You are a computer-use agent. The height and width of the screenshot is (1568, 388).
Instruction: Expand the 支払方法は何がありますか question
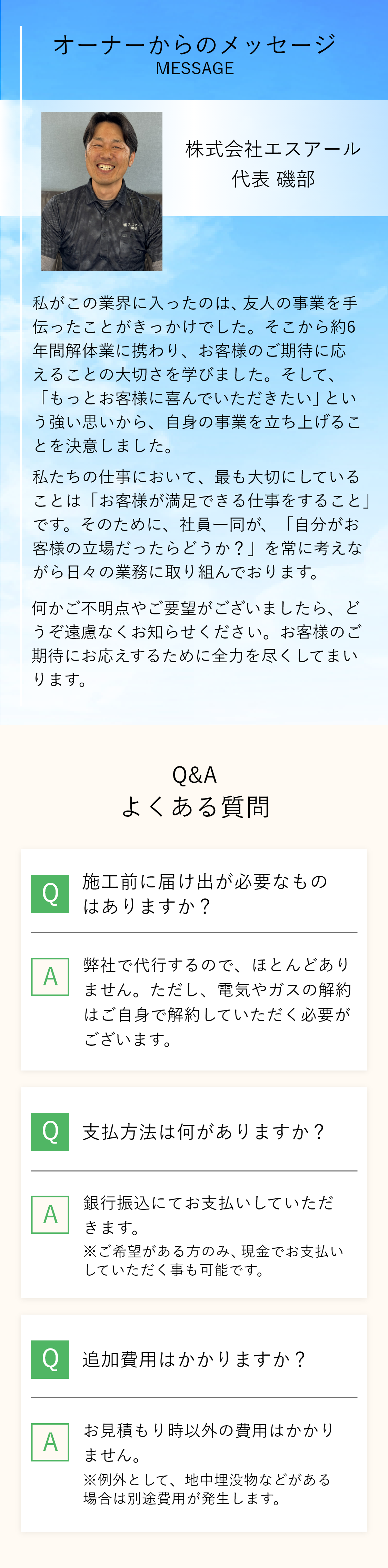pos(203,1132)
